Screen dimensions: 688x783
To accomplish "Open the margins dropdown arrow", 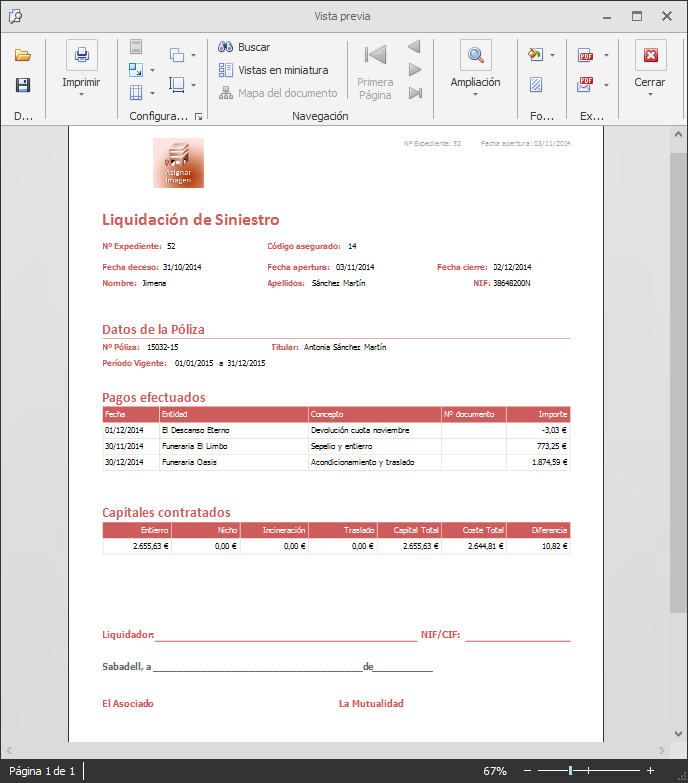I will pos(152,93).
